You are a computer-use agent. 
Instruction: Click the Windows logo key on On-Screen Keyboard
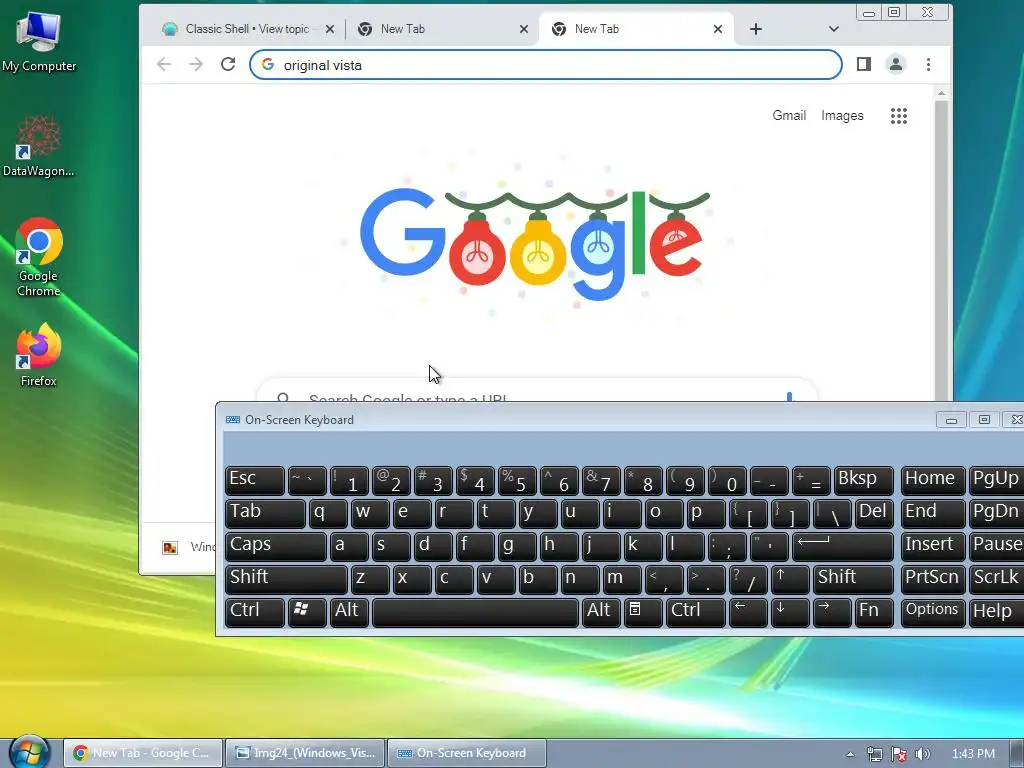tap(307, 612)
